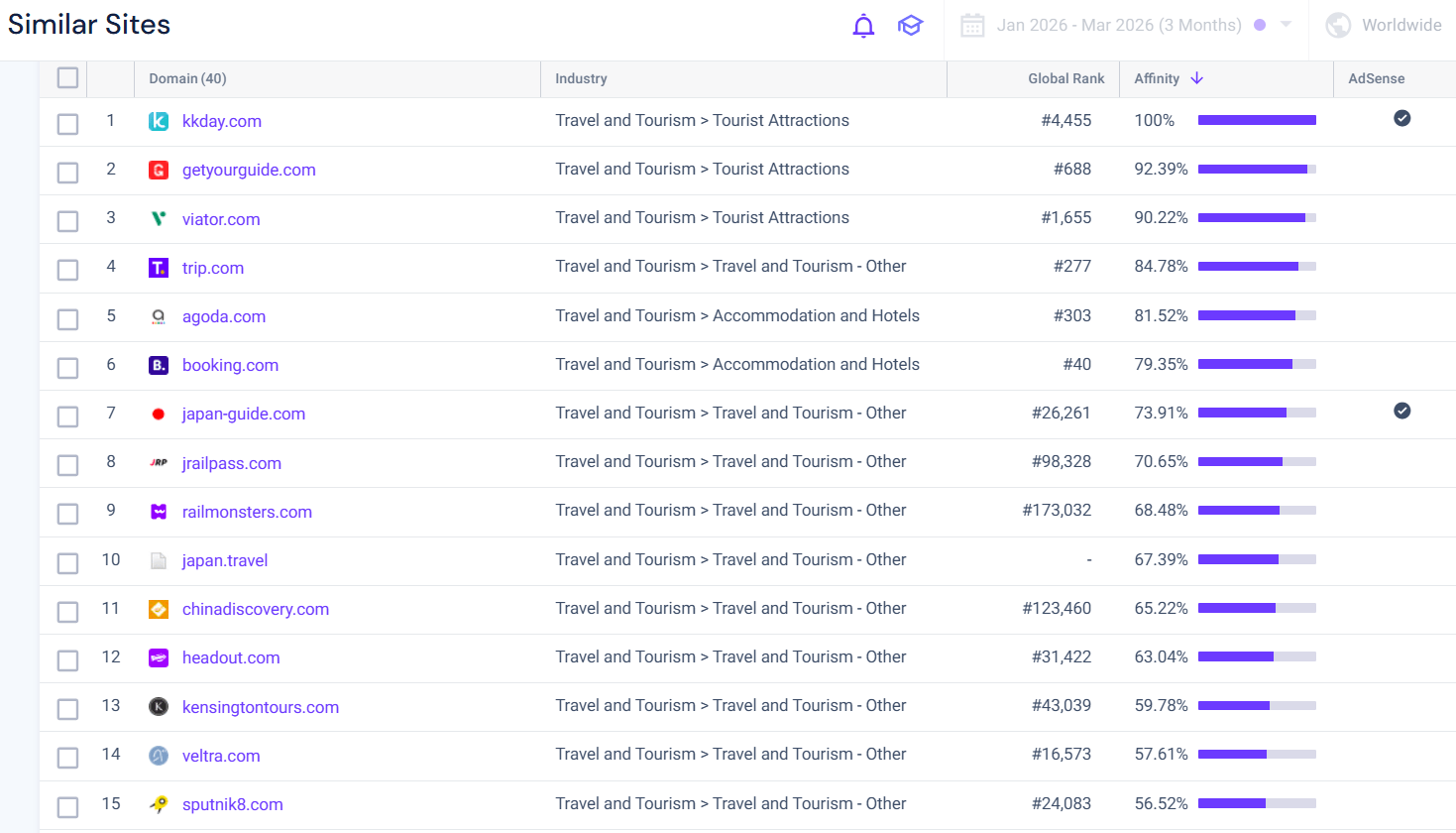1456x833 pixels.
Task: Open the kensingtontours.com domain link
Action: click(x=261, y=707)
